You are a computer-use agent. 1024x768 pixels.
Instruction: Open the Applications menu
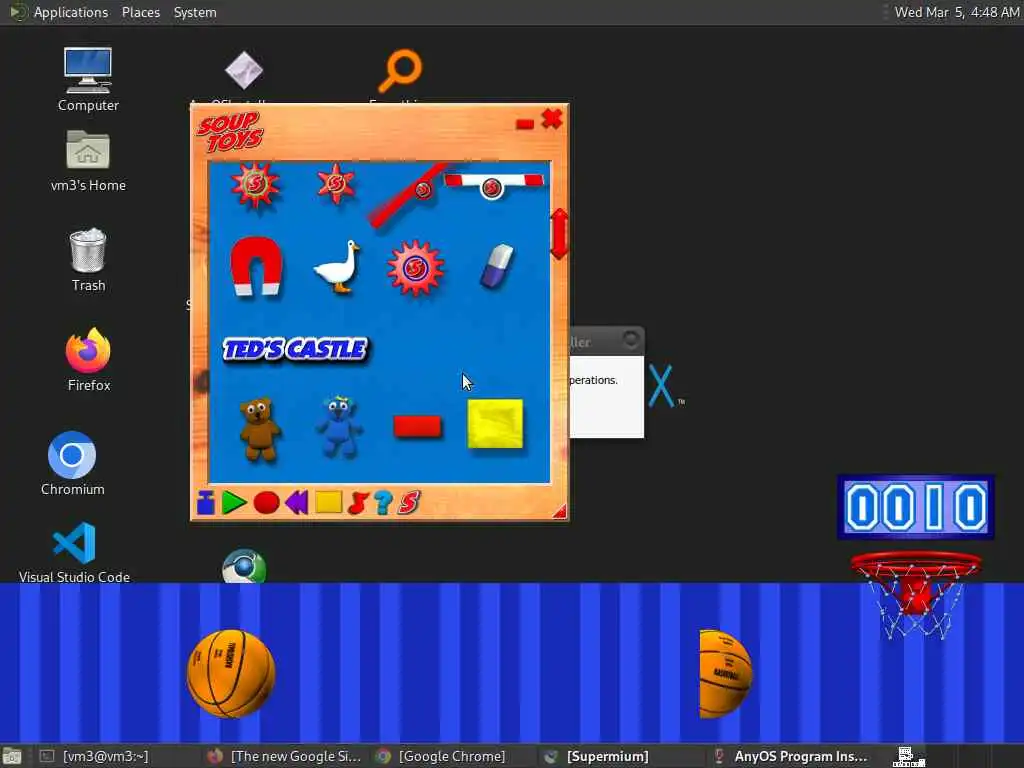pos(71,12)
